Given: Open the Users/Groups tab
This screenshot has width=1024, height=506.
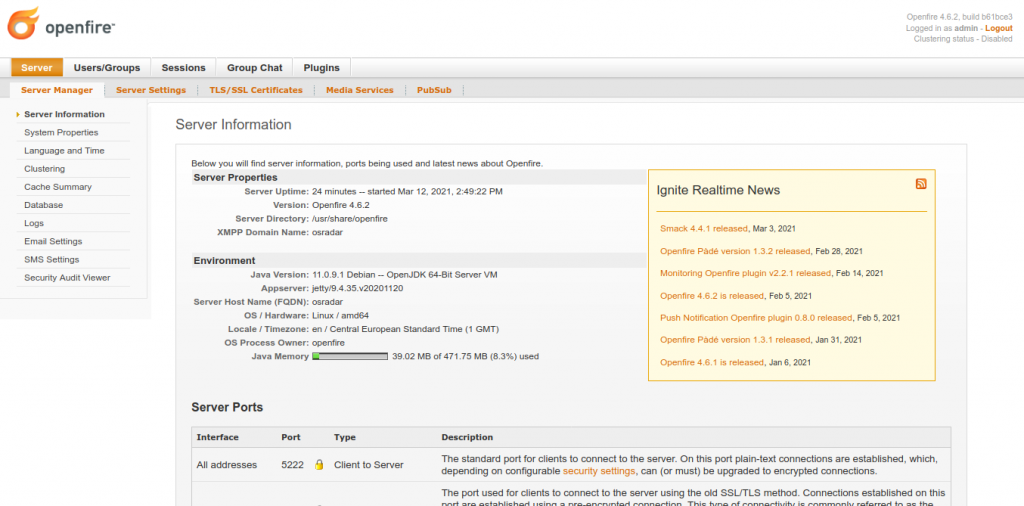Looking at the screenshot, I should (x=107, y=68).
